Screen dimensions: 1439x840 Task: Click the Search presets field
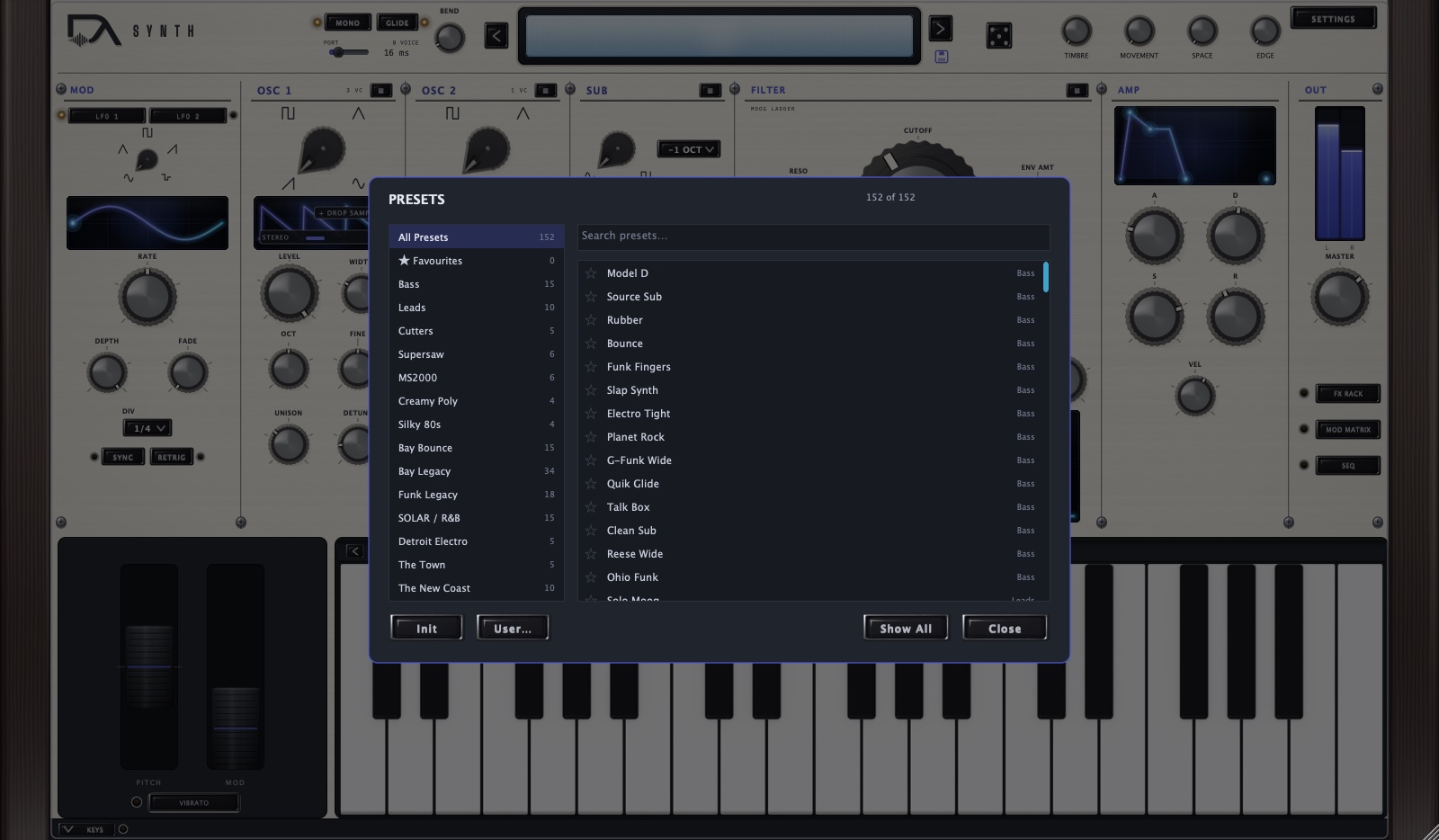[813, 236]
